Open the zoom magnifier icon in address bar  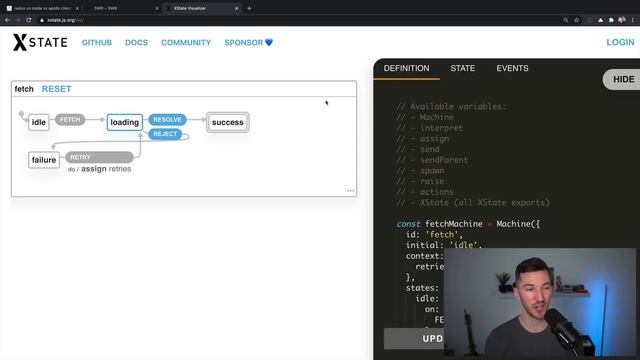click(x=566, y=20)
